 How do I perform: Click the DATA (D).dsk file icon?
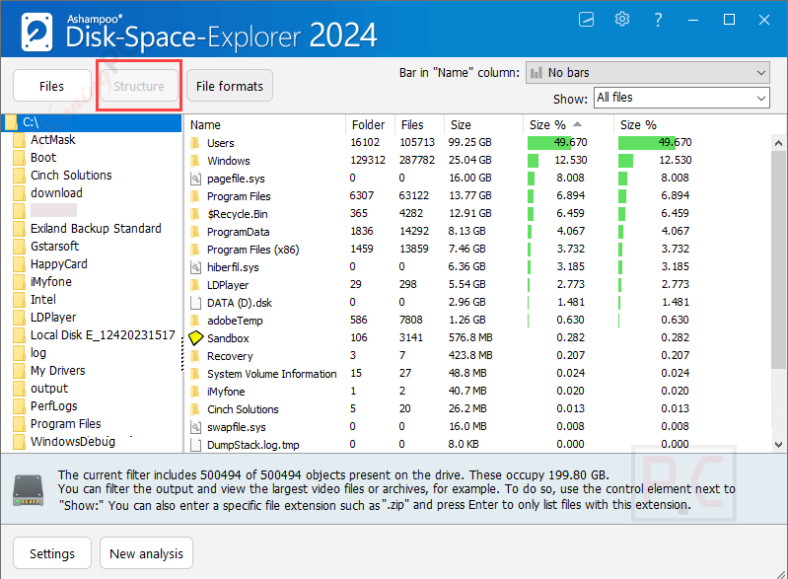(195, 303)
